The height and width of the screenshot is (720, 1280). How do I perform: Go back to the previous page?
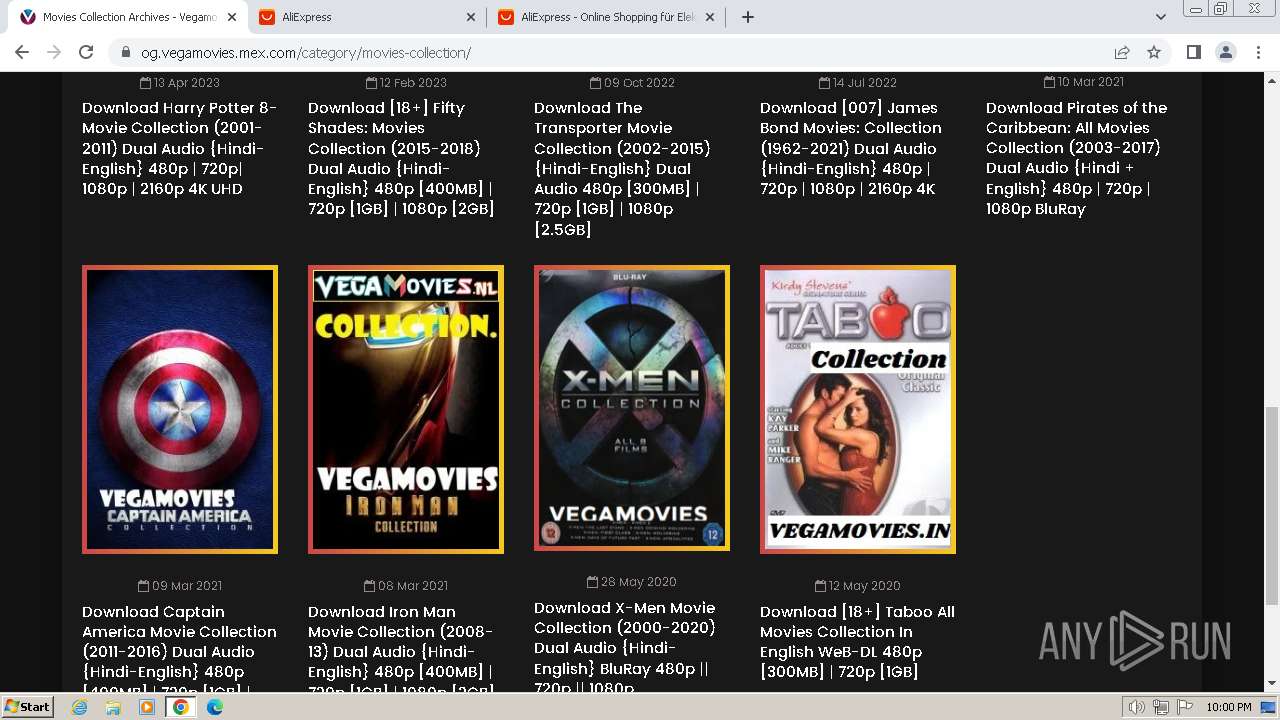coord(22,52)
